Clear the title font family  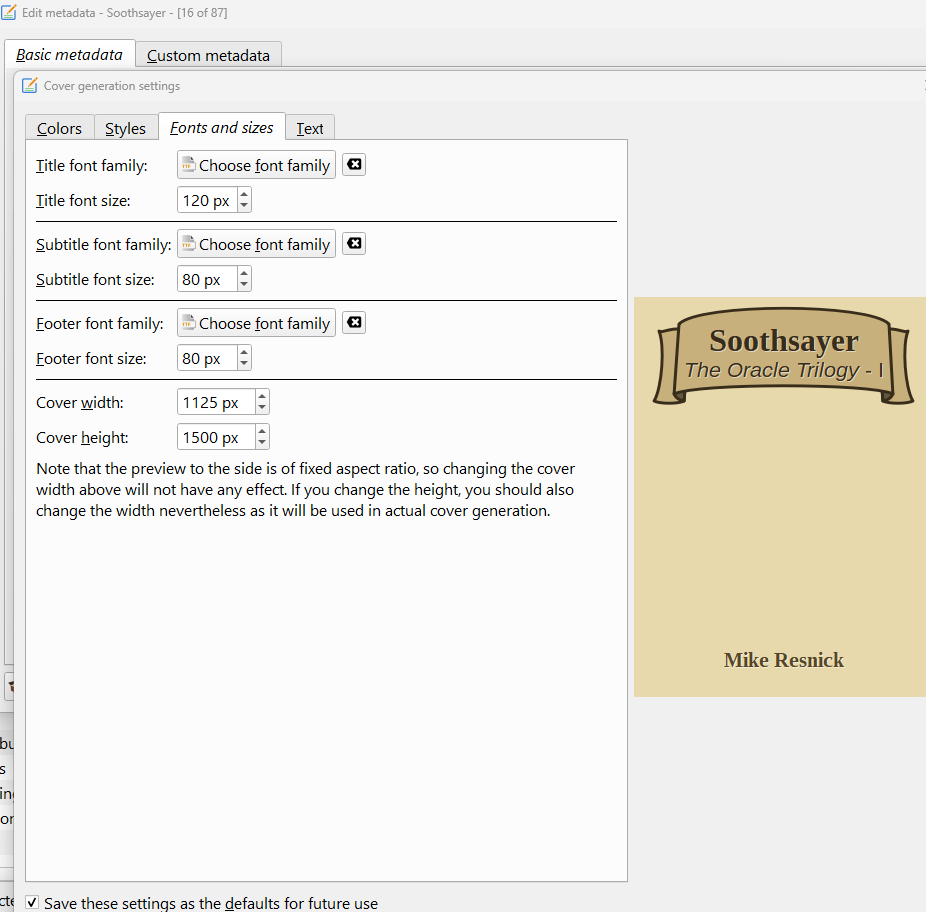tap(354, 164)
